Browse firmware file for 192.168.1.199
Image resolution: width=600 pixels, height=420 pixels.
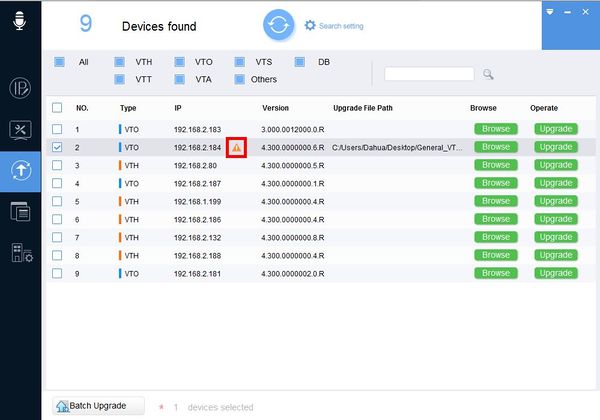496,201
